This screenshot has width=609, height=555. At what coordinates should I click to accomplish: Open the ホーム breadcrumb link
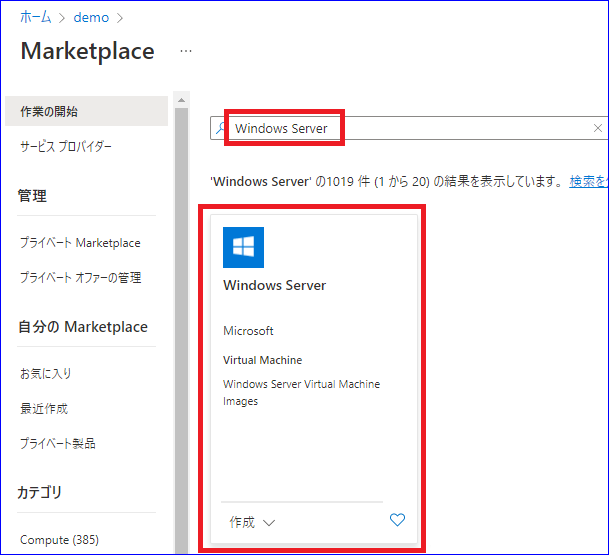[x=36, y=17]
